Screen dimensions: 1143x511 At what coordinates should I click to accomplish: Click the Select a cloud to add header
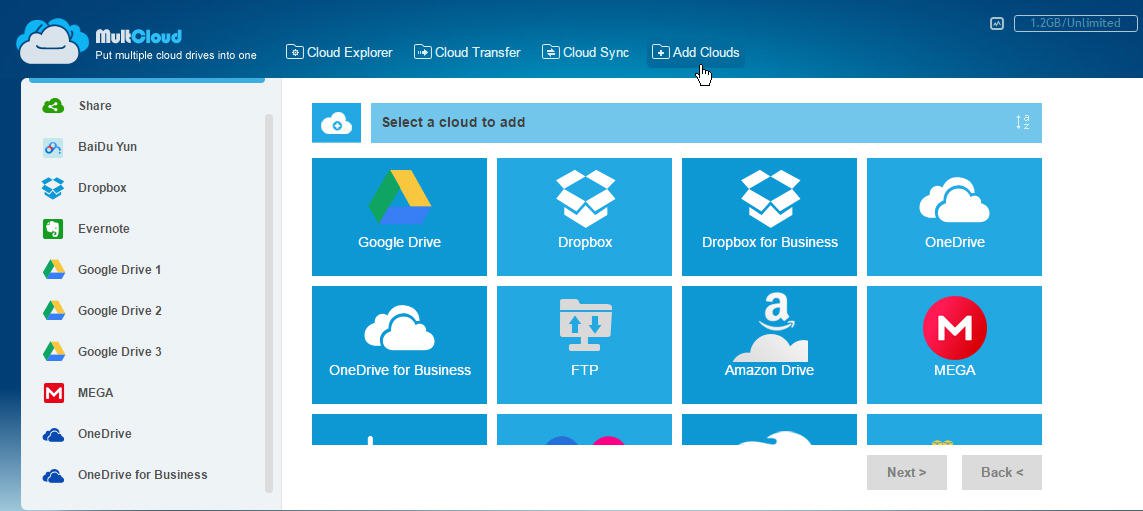[x=706, y=122]
